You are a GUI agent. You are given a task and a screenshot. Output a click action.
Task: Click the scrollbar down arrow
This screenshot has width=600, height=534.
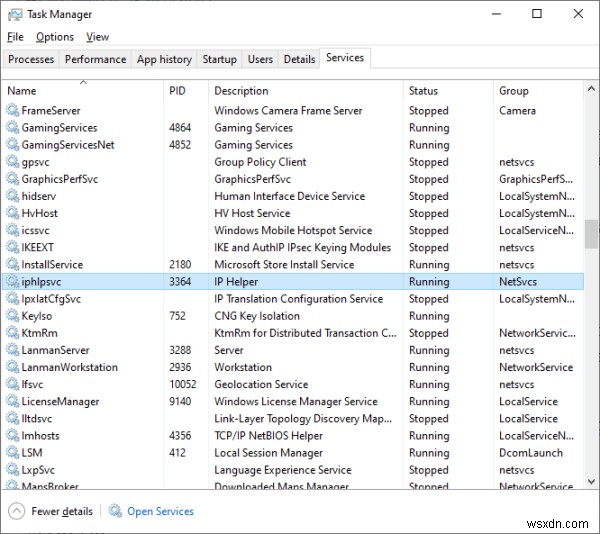pyautogui.click(x=591, y=482)
